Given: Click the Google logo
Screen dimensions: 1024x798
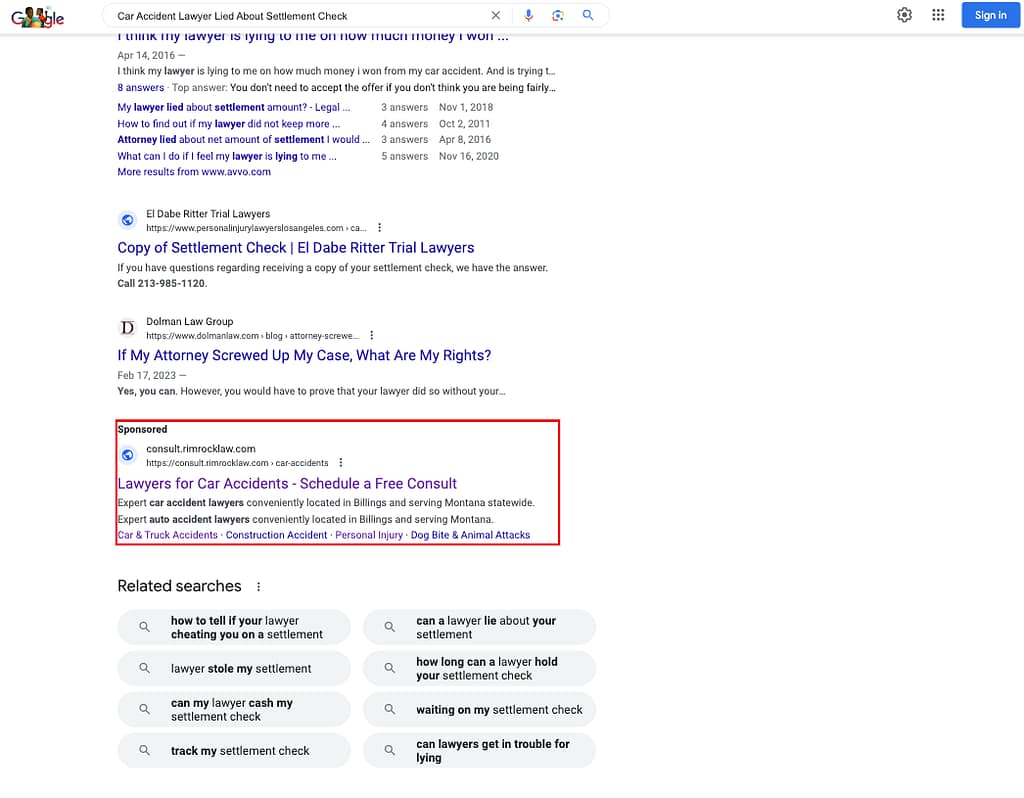Looking at the screenshot, I should (37, 17).
